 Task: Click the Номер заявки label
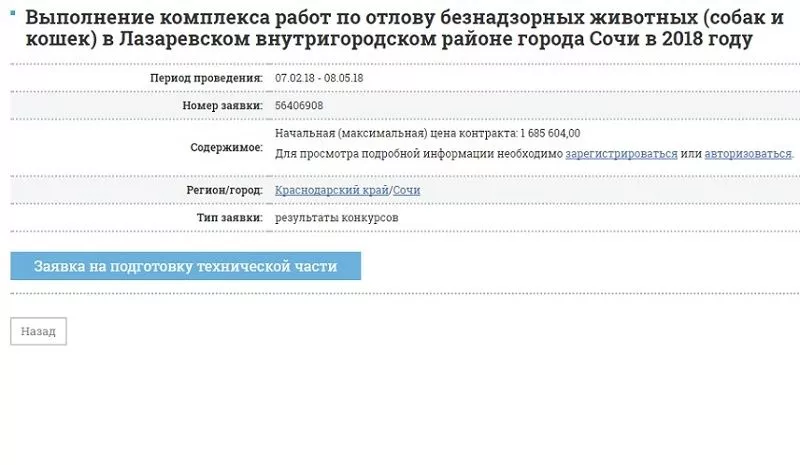point(222,105)
